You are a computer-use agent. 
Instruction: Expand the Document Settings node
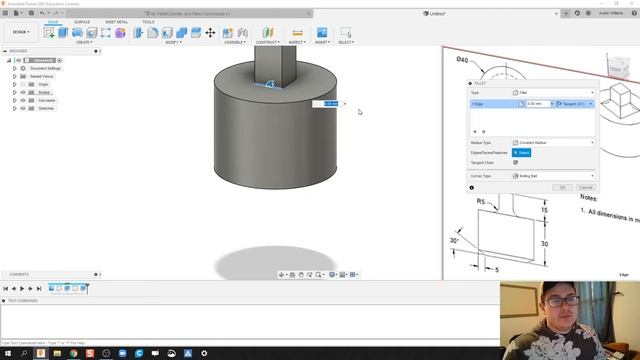[x=15, y=68]
